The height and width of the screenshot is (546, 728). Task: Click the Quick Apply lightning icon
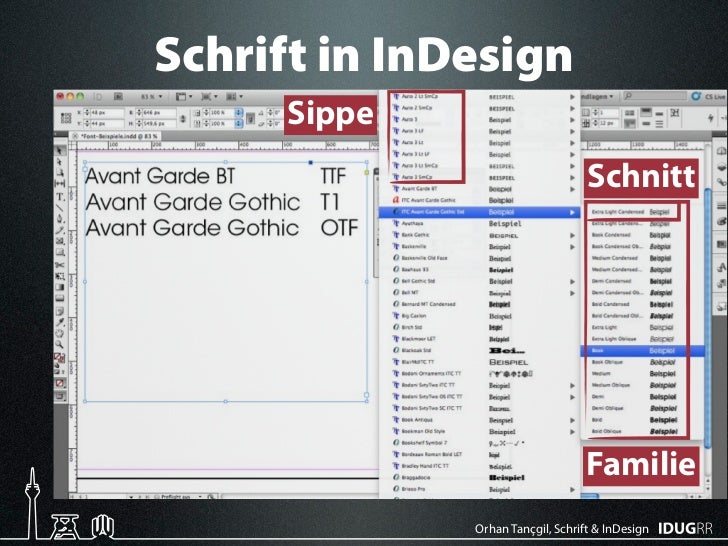(710, 118)
